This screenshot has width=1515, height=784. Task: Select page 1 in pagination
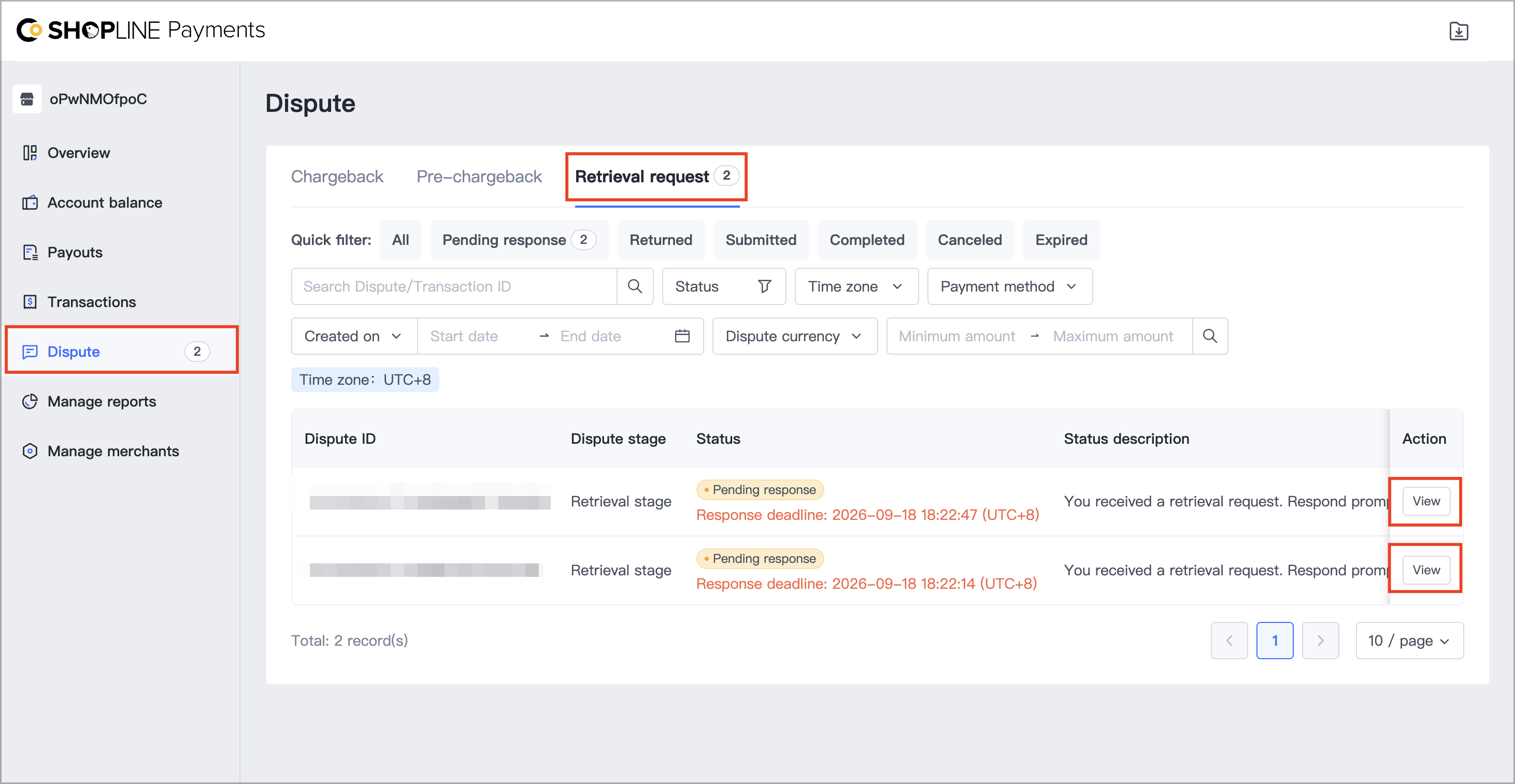(x=1275, y=641)
